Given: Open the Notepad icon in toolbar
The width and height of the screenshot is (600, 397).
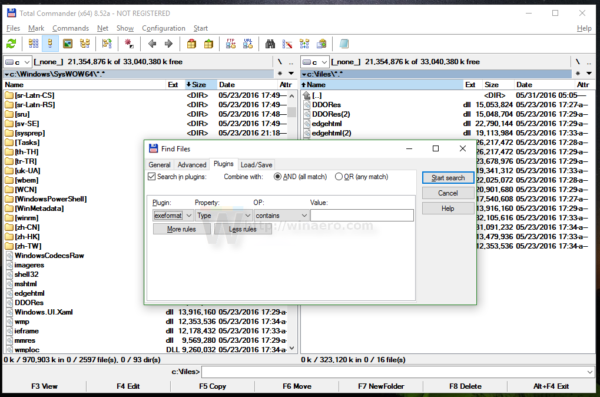Looking at the screenshot, I should pos(344,44).
